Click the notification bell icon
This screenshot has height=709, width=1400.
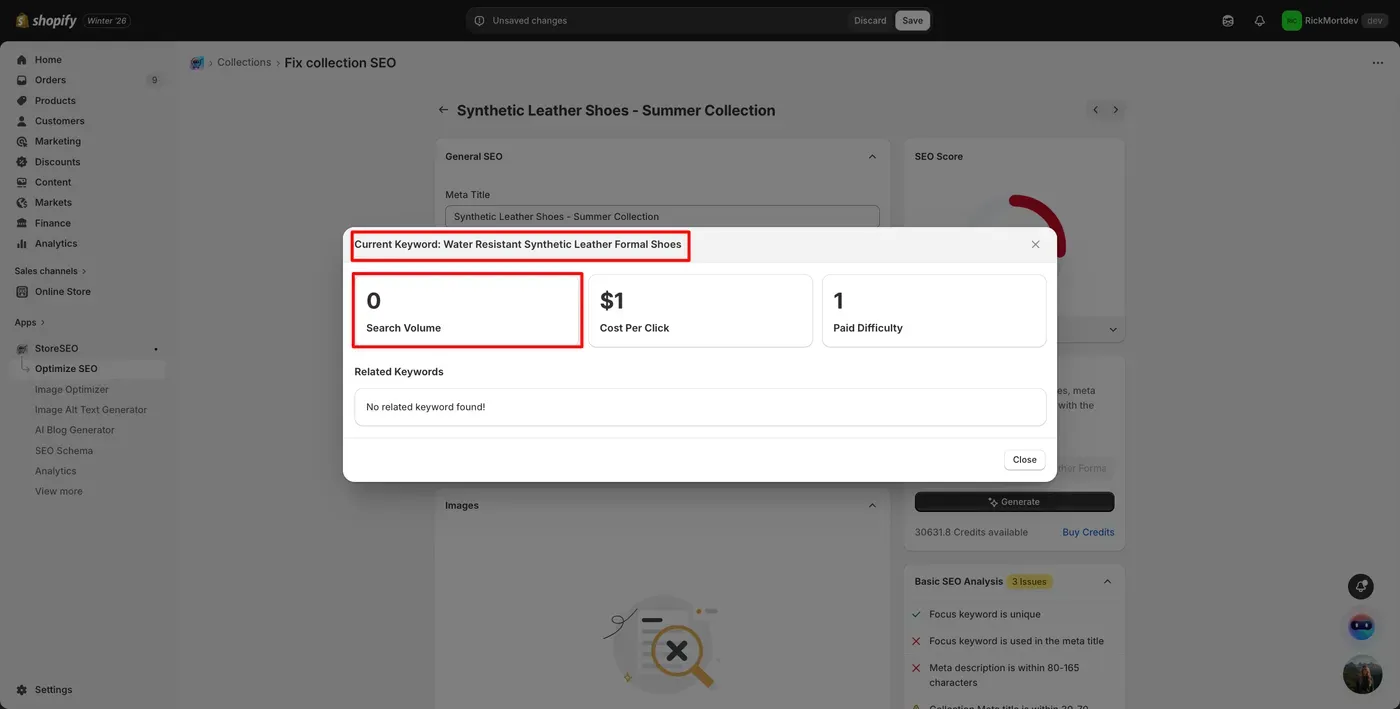coord(1259,21)
